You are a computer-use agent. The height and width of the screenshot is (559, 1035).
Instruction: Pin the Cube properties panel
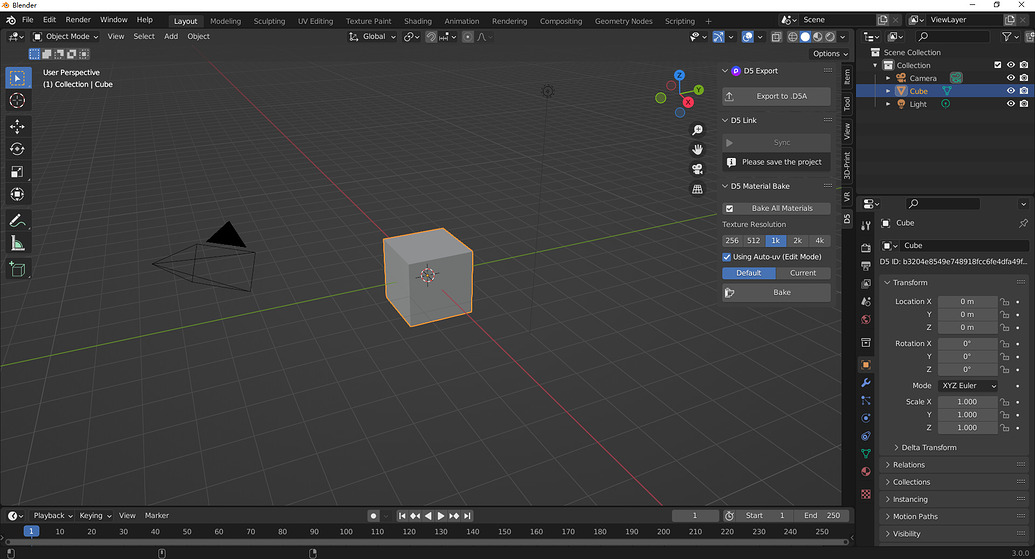(x=1023, y=223)
